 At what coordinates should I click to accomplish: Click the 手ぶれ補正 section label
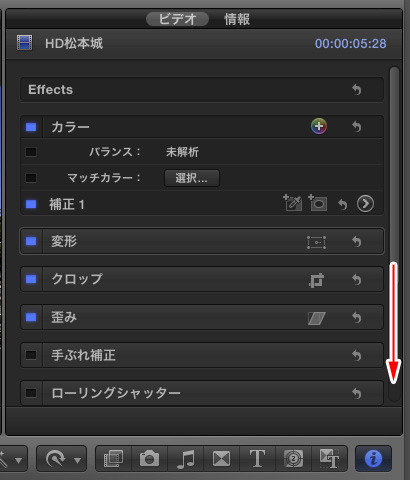coord(83,355)
